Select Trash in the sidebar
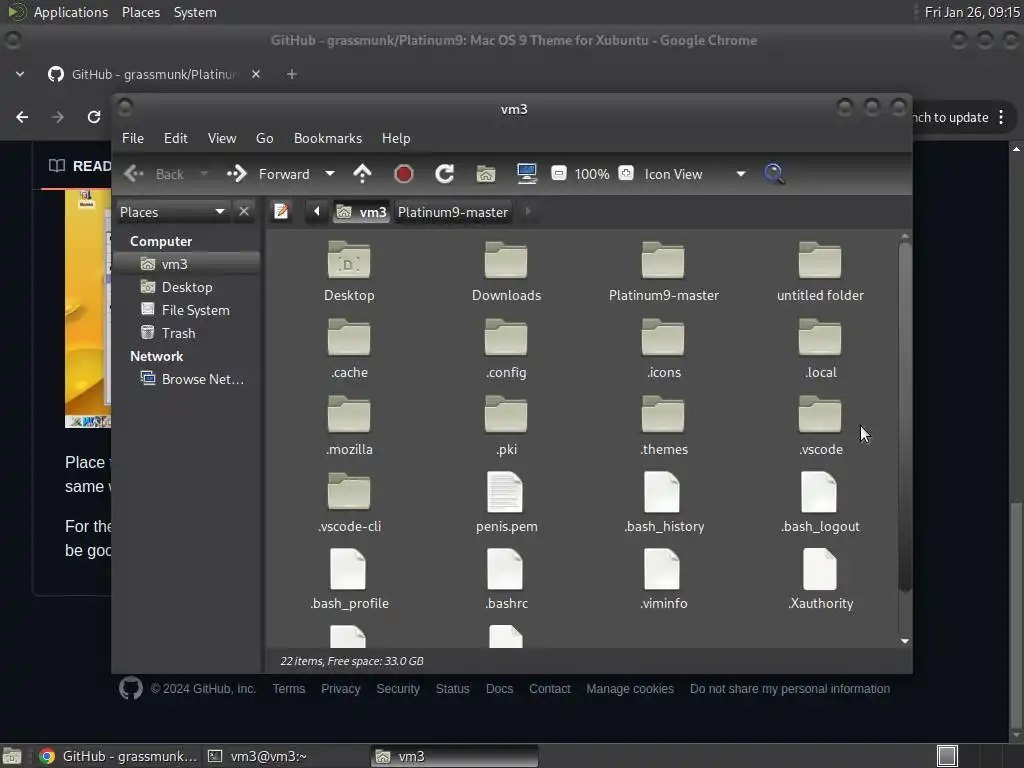Image resolution: width=1024 pixels, height=768 pixels. 187,333
